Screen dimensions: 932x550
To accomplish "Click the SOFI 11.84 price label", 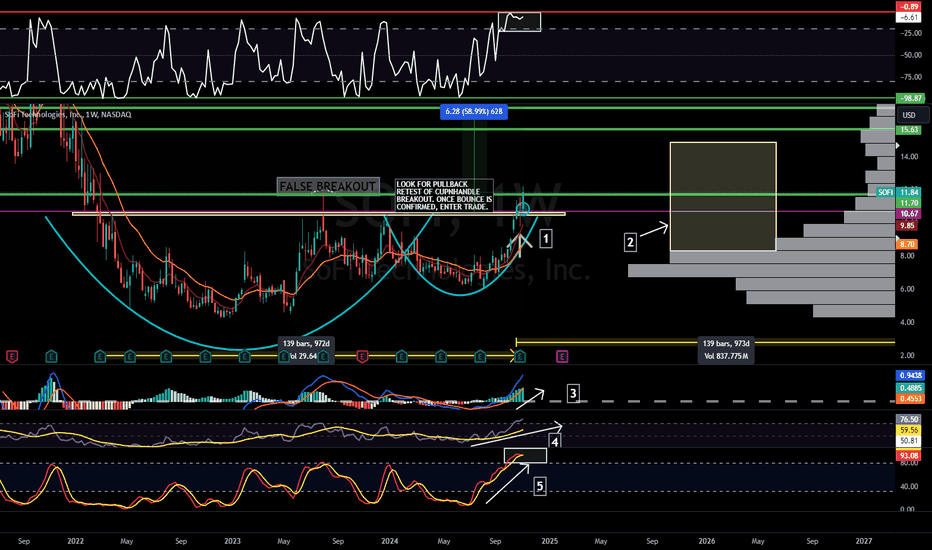I will (899, 192).
